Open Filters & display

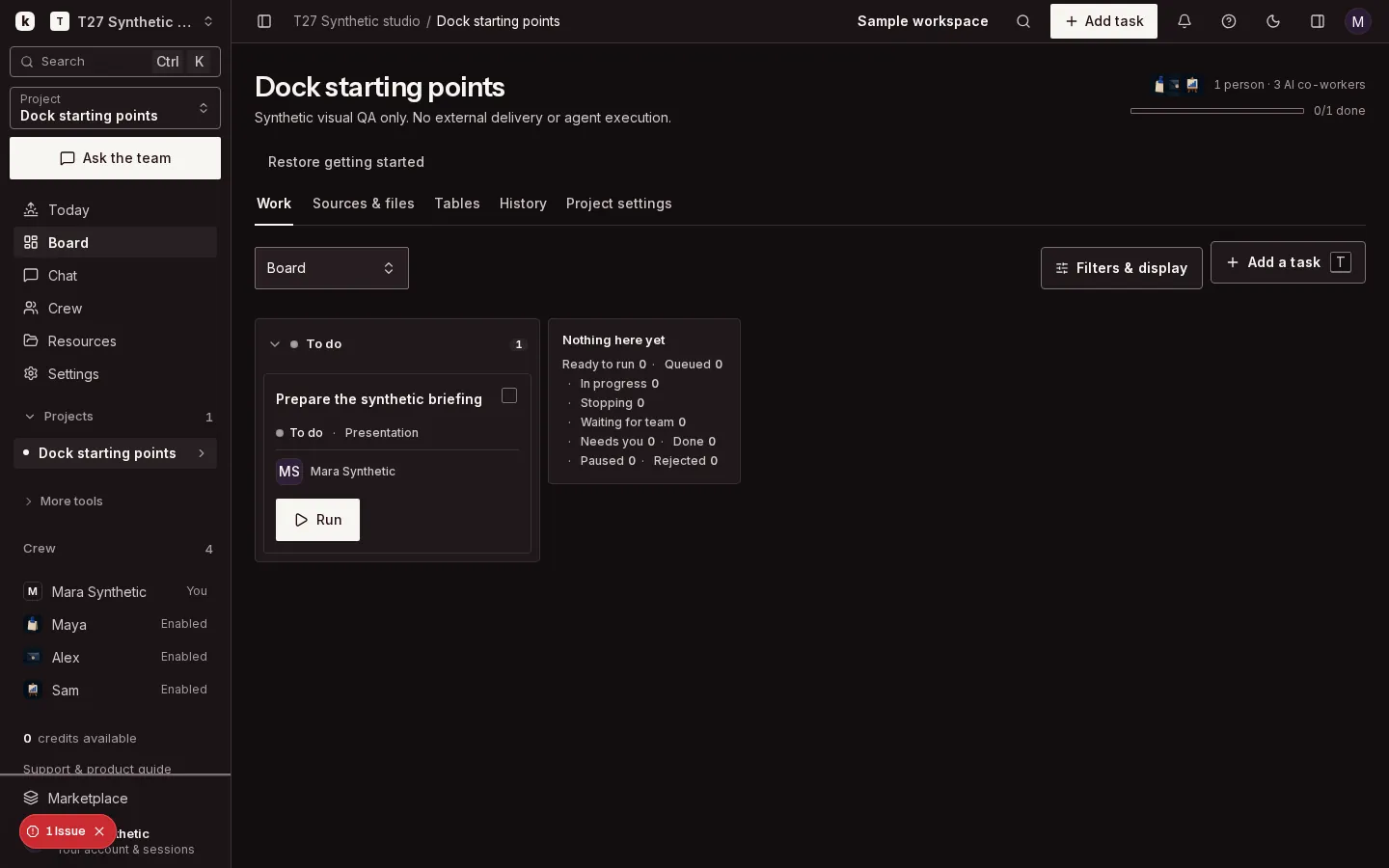pyautogui.click(x=1122, y=268)
